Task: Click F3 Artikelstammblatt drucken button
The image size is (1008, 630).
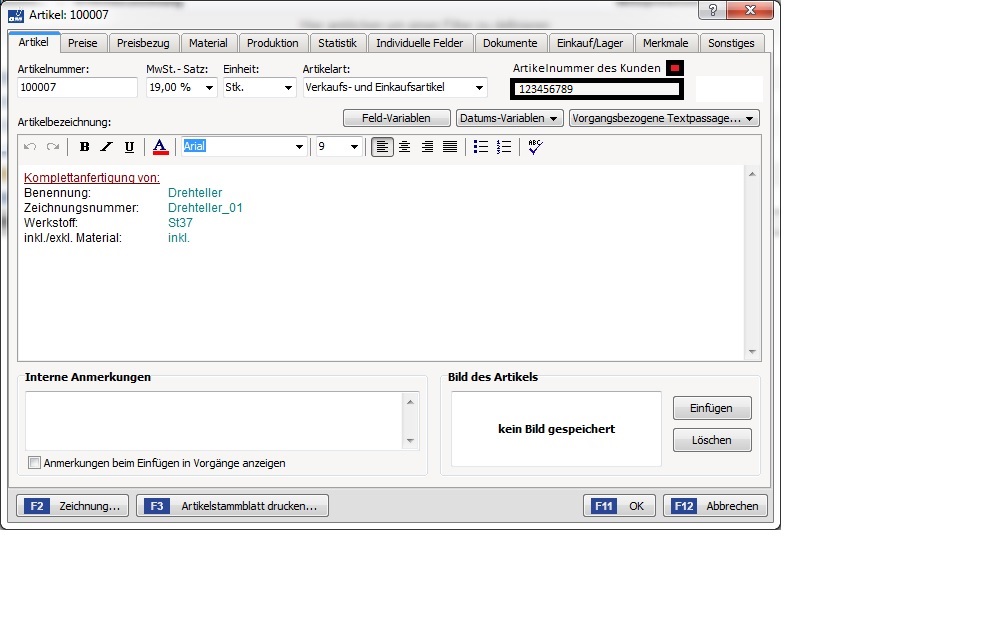Action: point(233,506)
